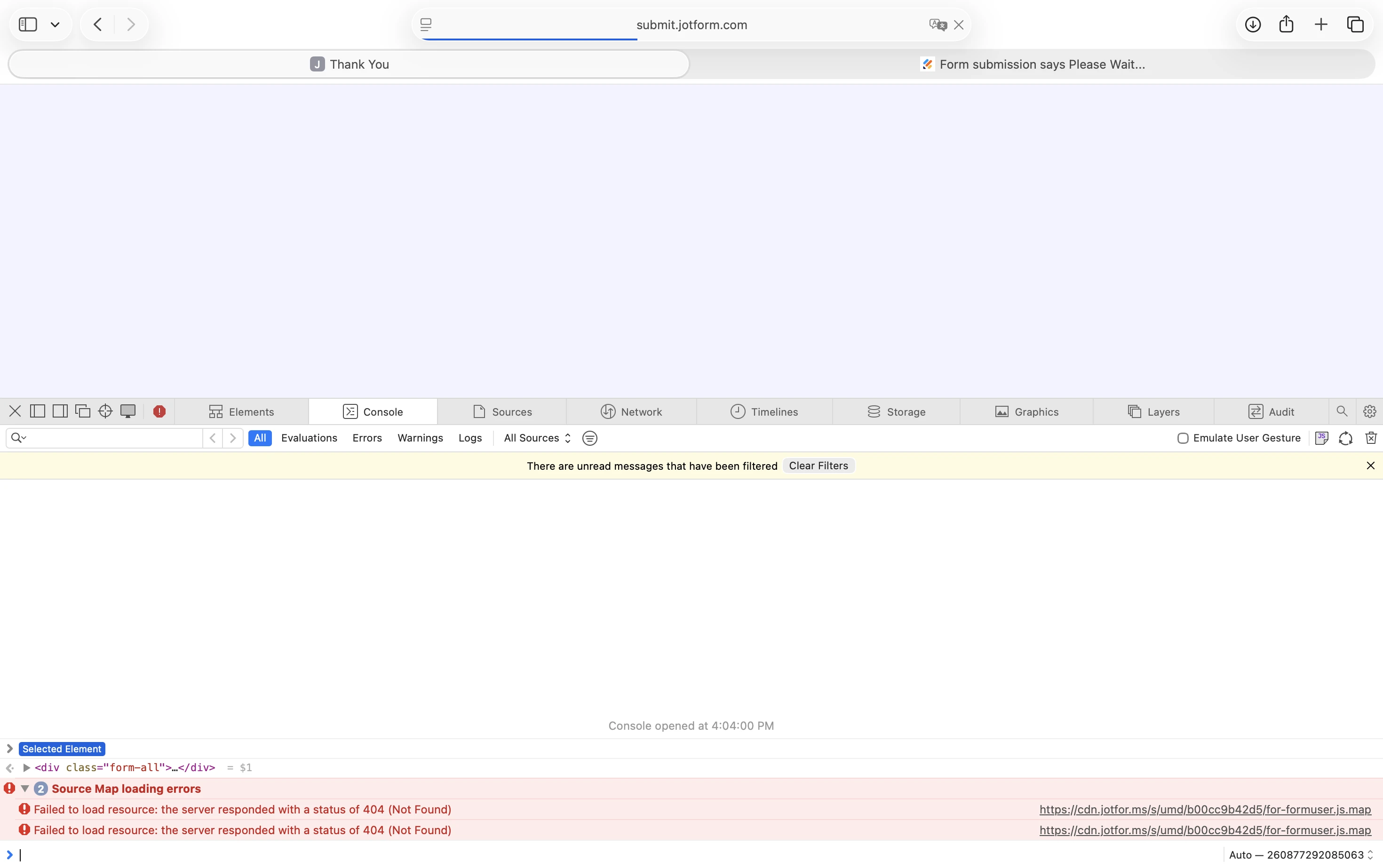Screen dimensions: 1383x868
Task: Stop loading the page
Action: [x=959, y=24]
